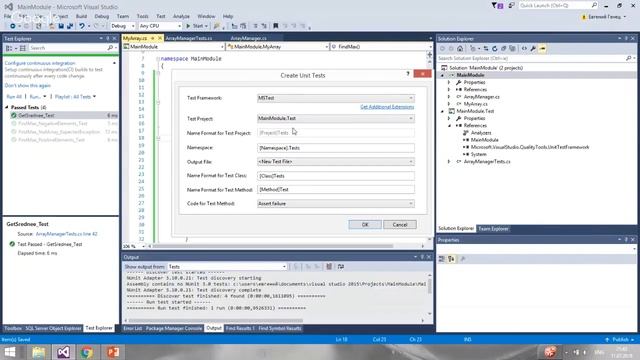Click the Save icon in main toolbar
Viewport: 640px width, 360px height.
[61, 26]
